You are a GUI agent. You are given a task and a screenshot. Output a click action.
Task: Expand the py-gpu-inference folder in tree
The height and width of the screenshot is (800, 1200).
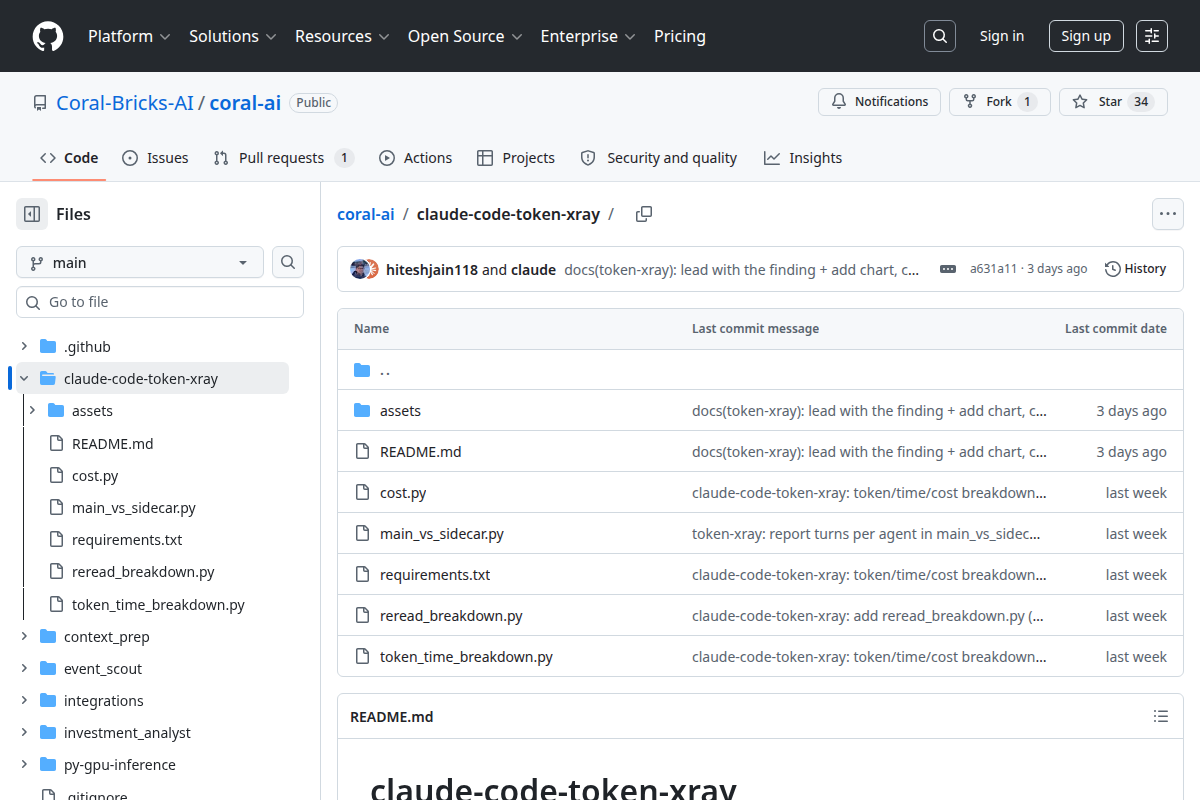click(x=24, y=765)
